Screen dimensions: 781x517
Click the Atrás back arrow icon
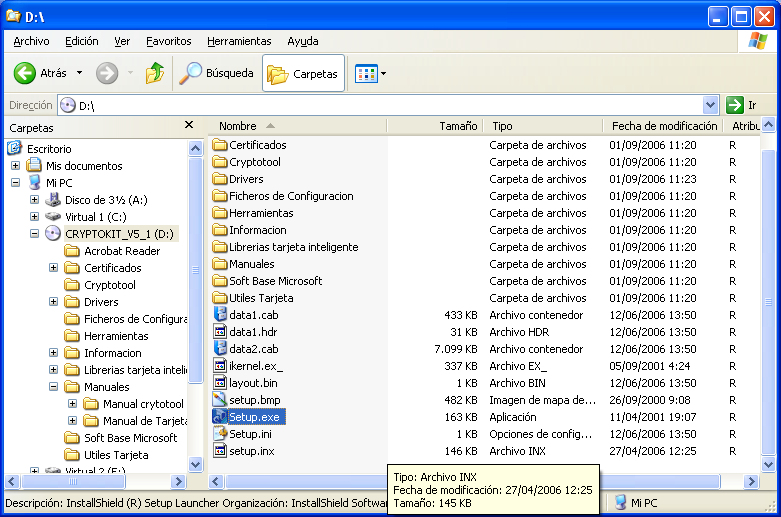[x=25, y=73]
